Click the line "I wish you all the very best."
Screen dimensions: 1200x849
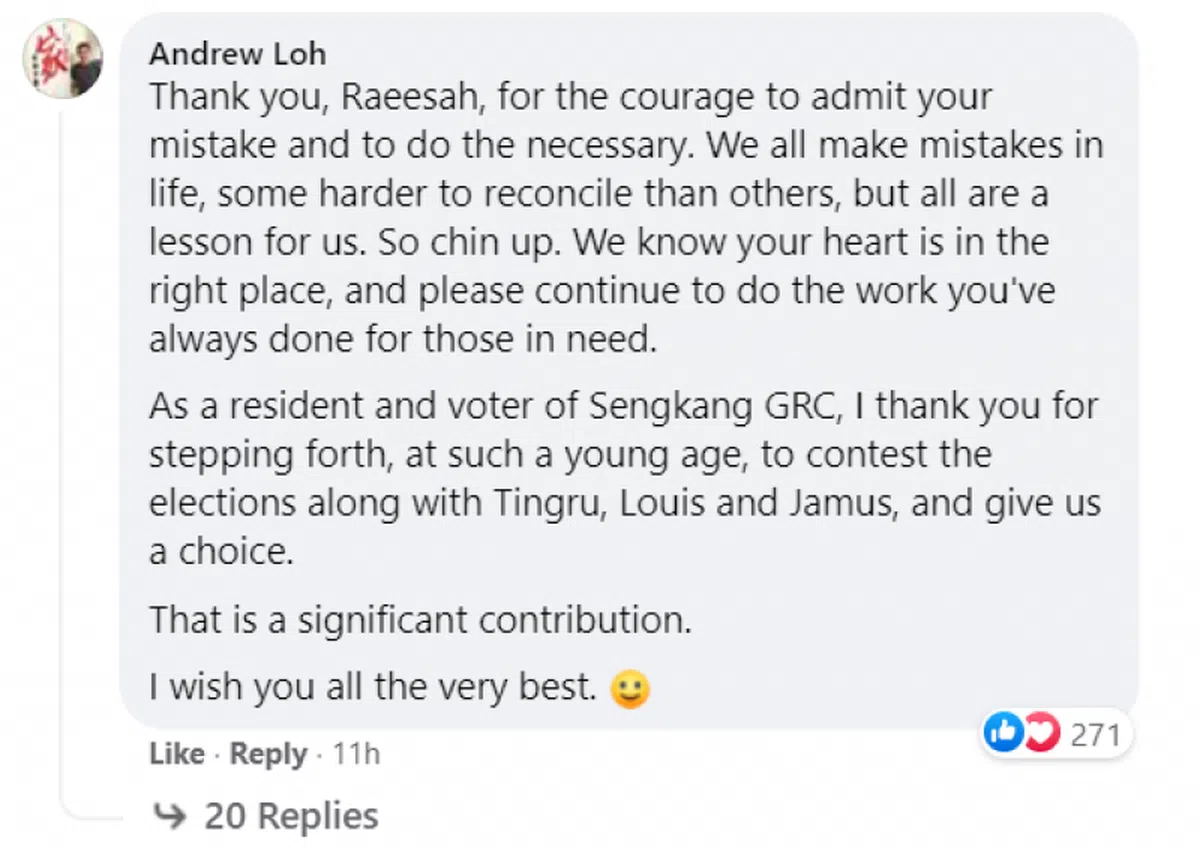(373, 688)
